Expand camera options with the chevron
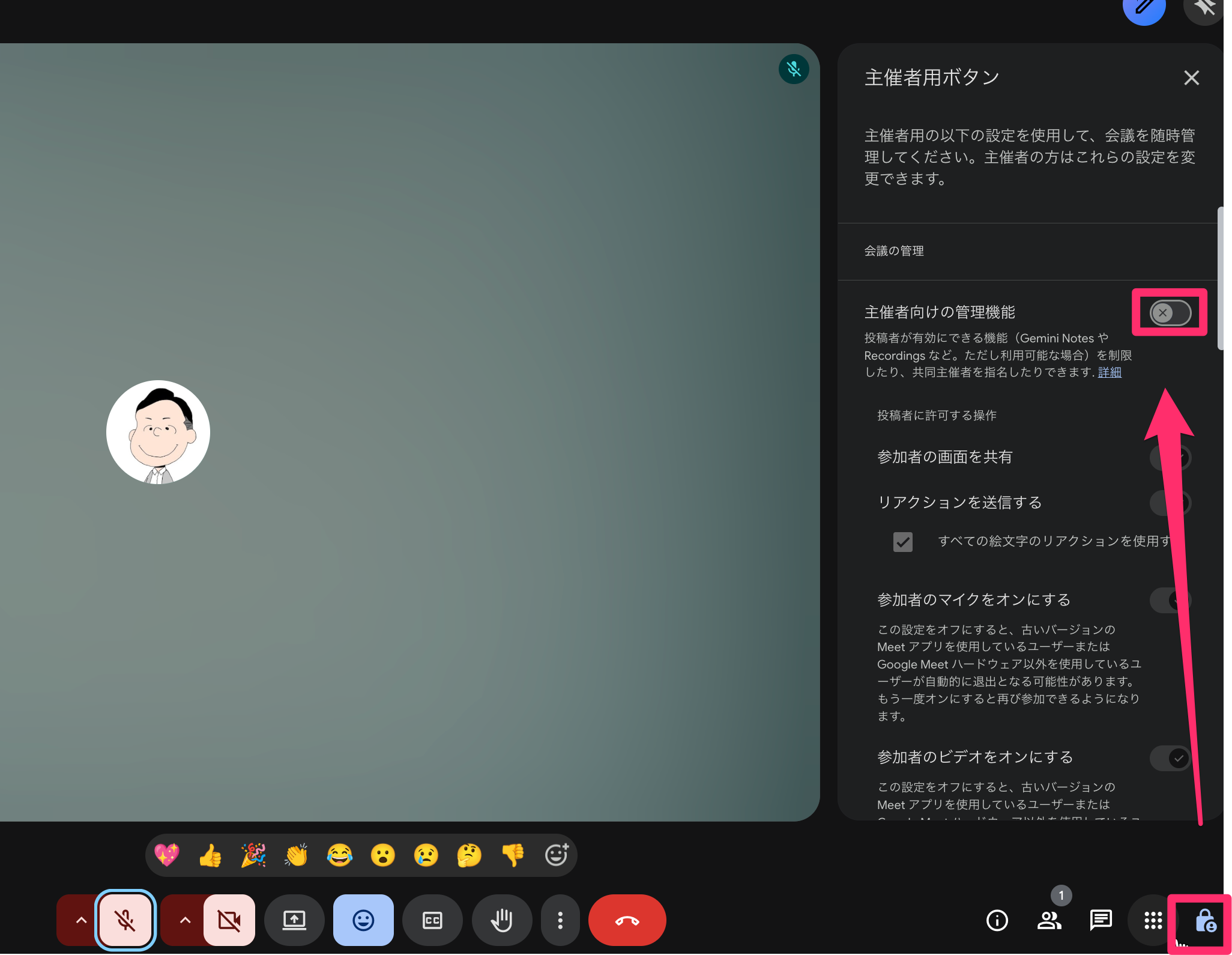1232x955 pixels. 184,920
